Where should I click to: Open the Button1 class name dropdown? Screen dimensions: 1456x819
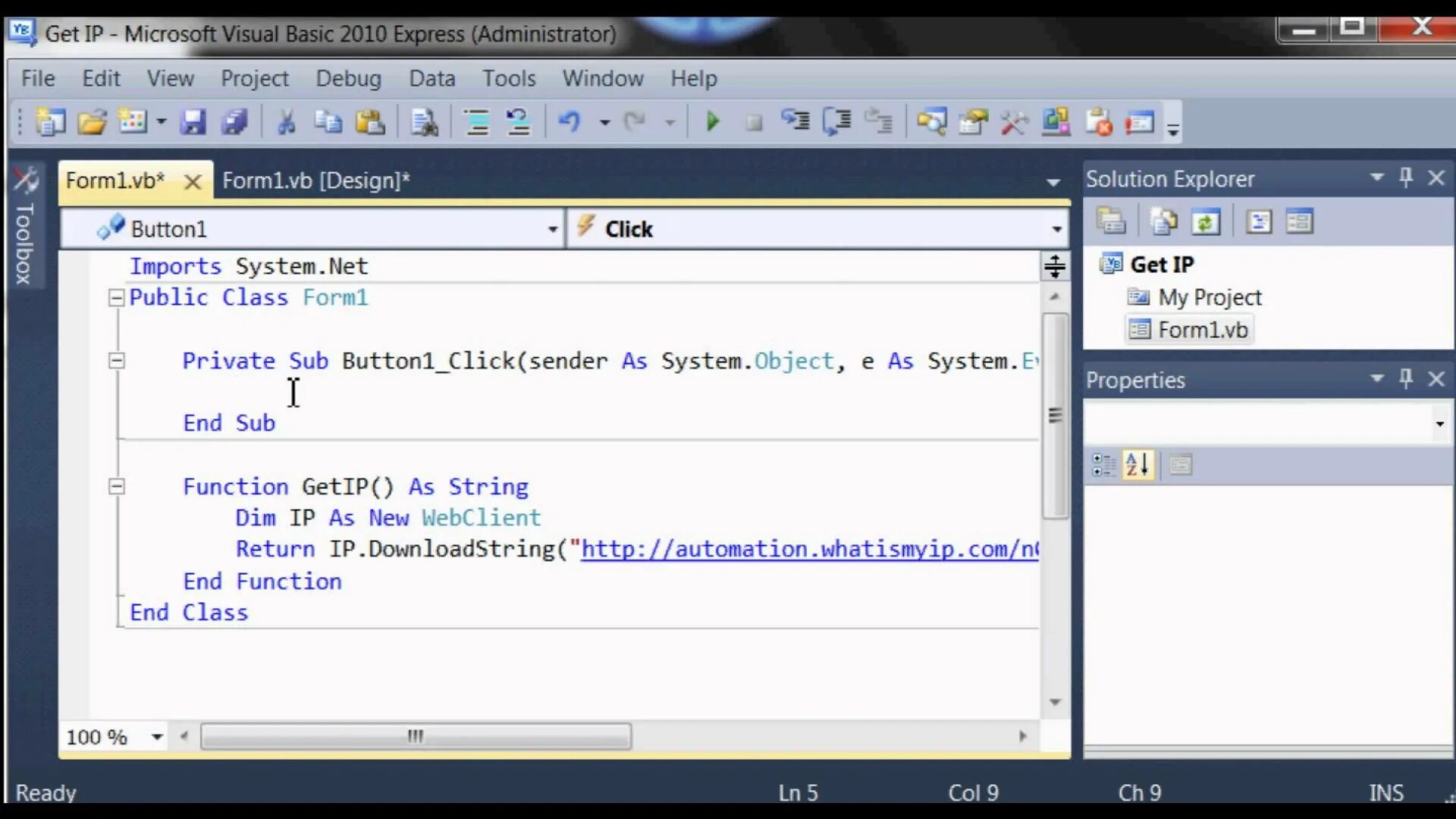552,229
